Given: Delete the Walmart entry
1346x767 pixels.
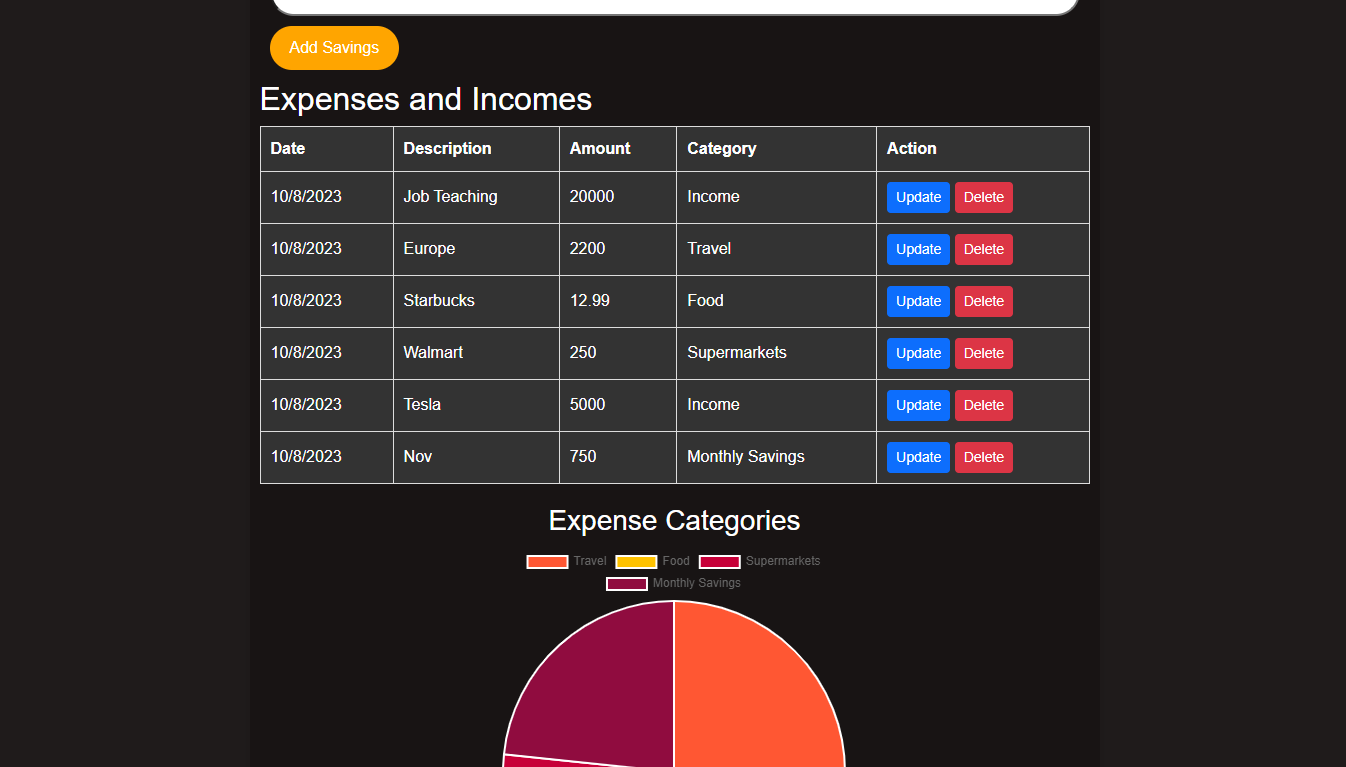Looking at the screenshot, I should click(x=983, y=353).
